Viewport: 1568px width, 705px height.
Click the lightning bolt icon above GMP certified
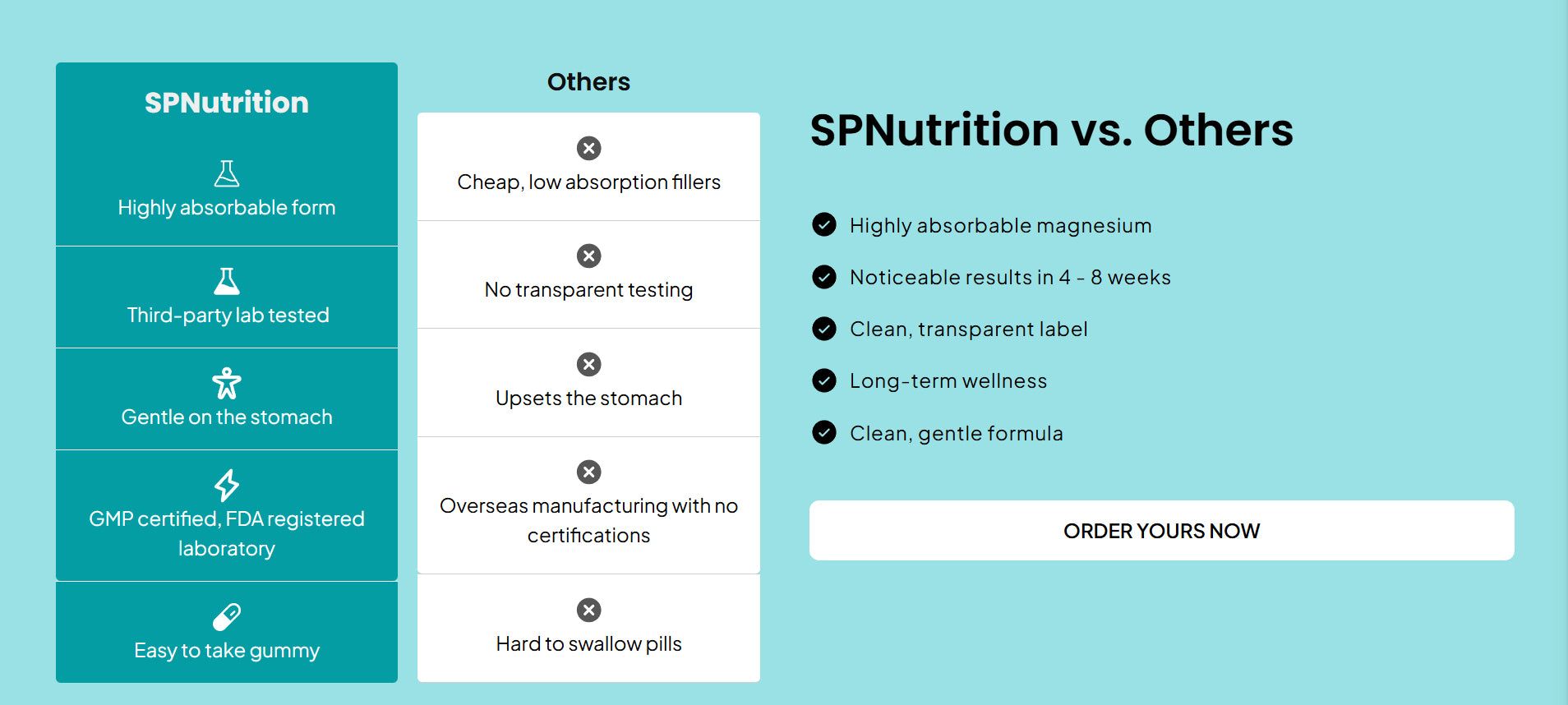coord(227,485)
